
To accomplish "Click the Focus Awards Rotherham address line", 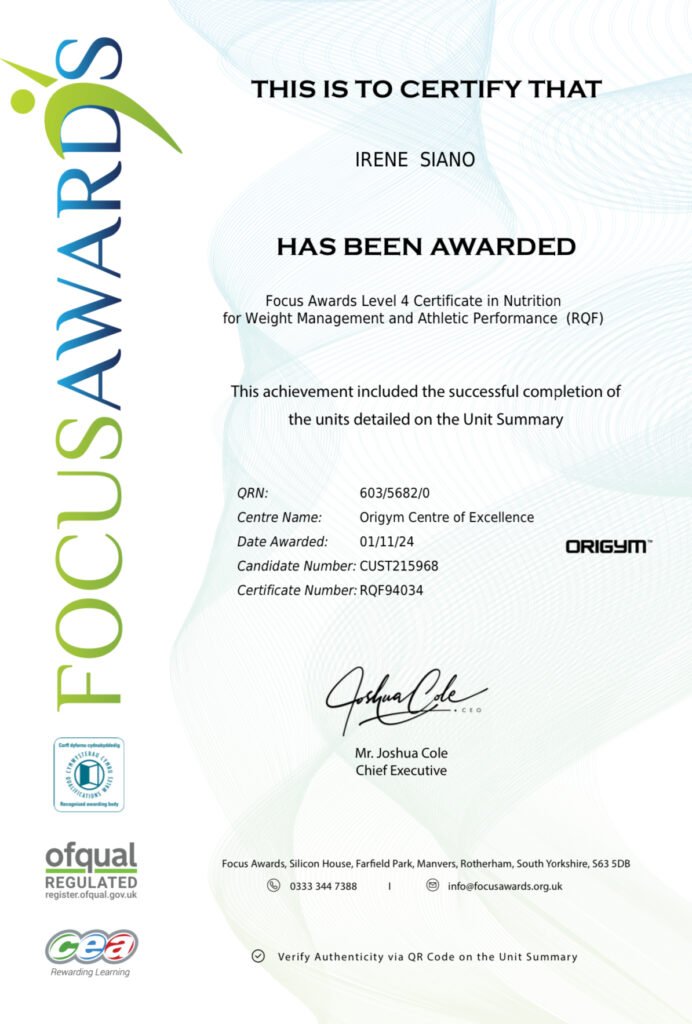I will (x=426, y=863).
